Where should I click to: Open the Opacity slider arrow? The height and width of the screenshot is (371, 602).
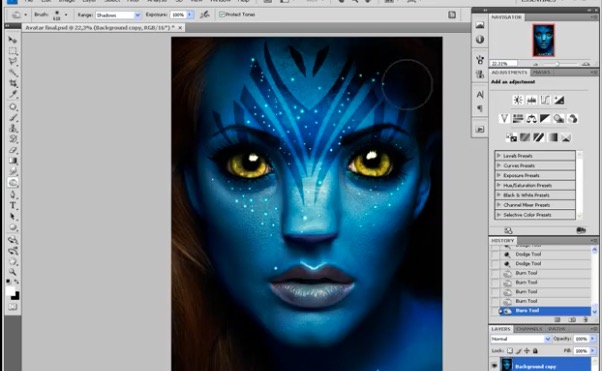pos(593,339)
